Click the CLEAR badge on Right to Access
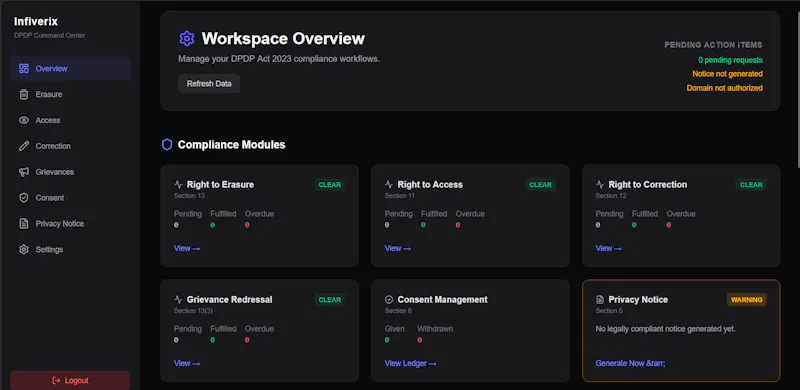Screen dimensions: 800x390 540,185
